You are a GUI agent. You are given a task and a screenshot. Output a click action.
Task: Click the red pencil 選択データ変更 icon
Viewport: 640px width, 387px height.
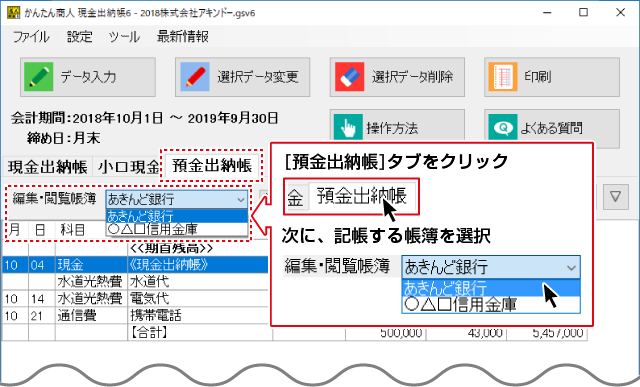click(x=195, y=76)
